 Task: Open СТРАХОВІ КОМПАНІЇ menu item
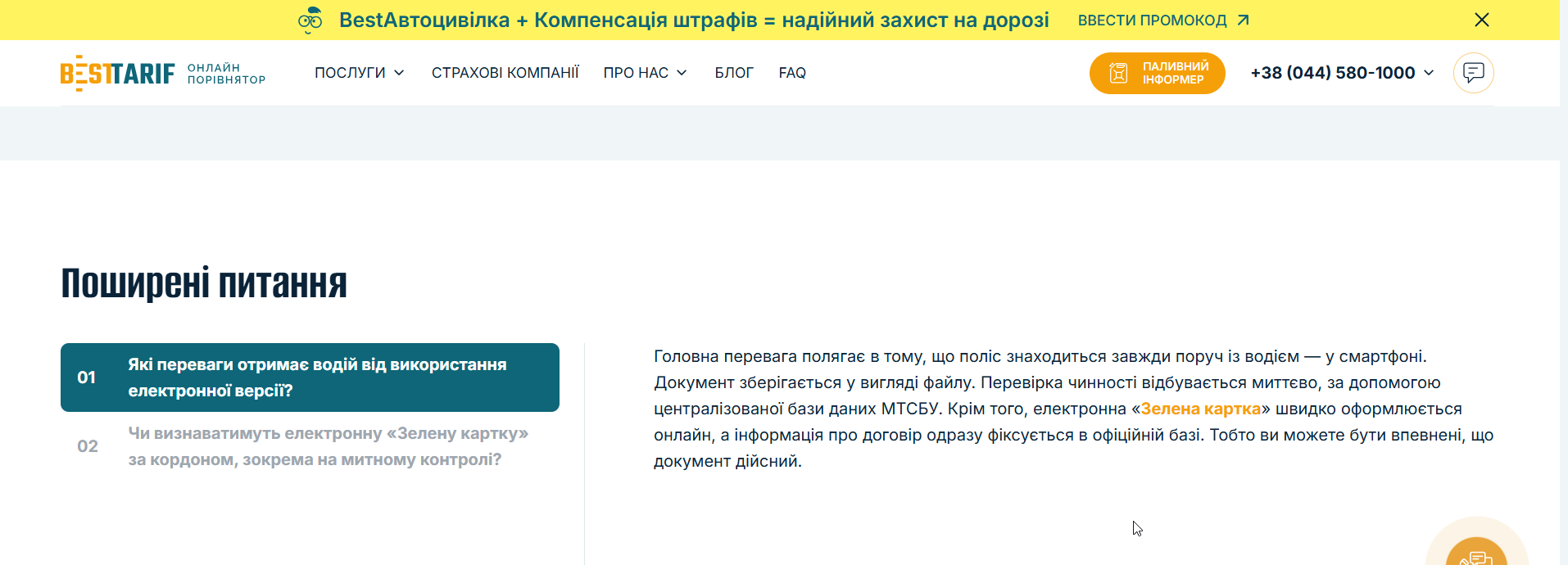505,73
